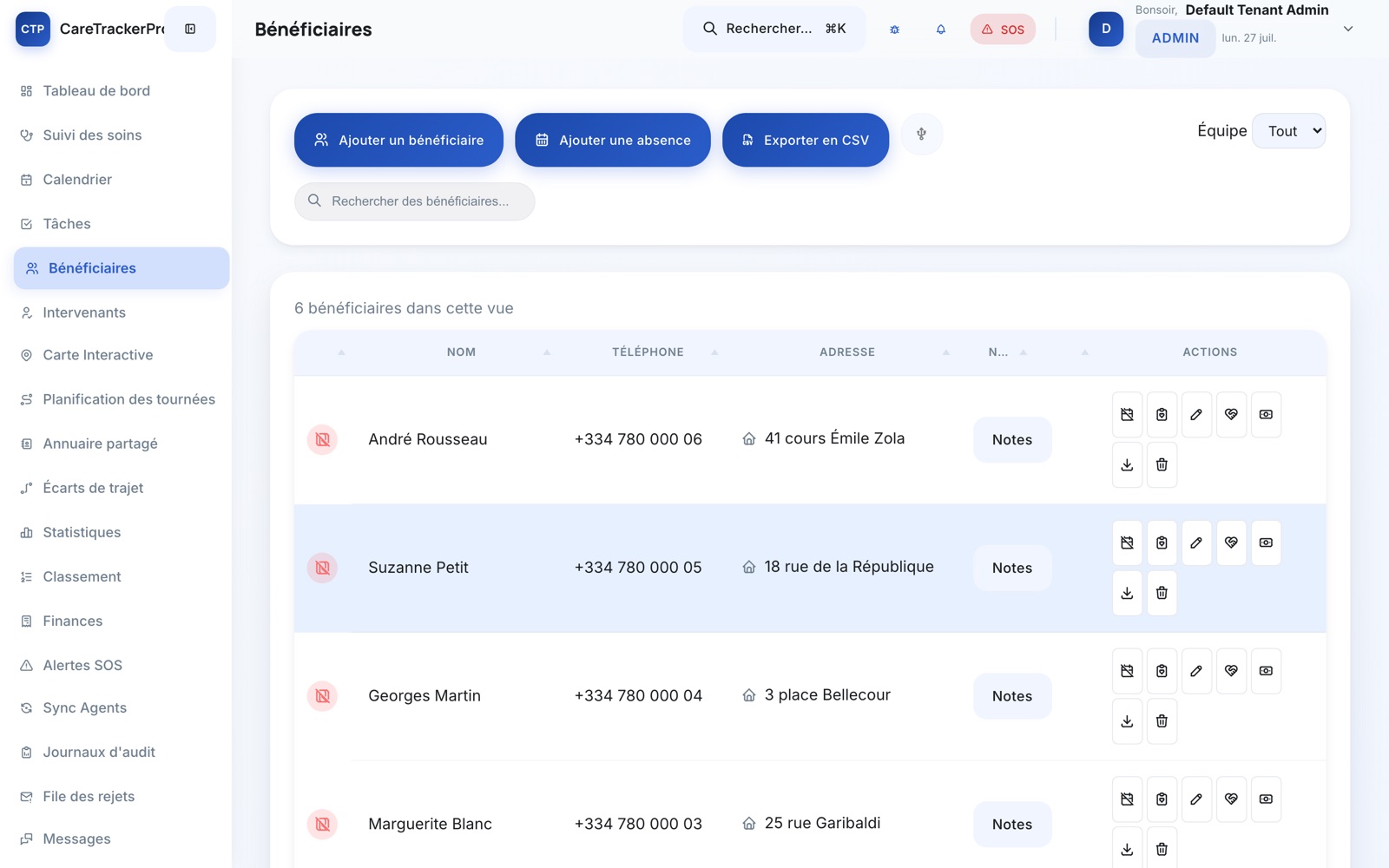Image resolution: width=1389 pixels, height=868 pixels.
Task: Open care clipboard icon for Suzanne Petit
Action: click(x=1162, y=542)
